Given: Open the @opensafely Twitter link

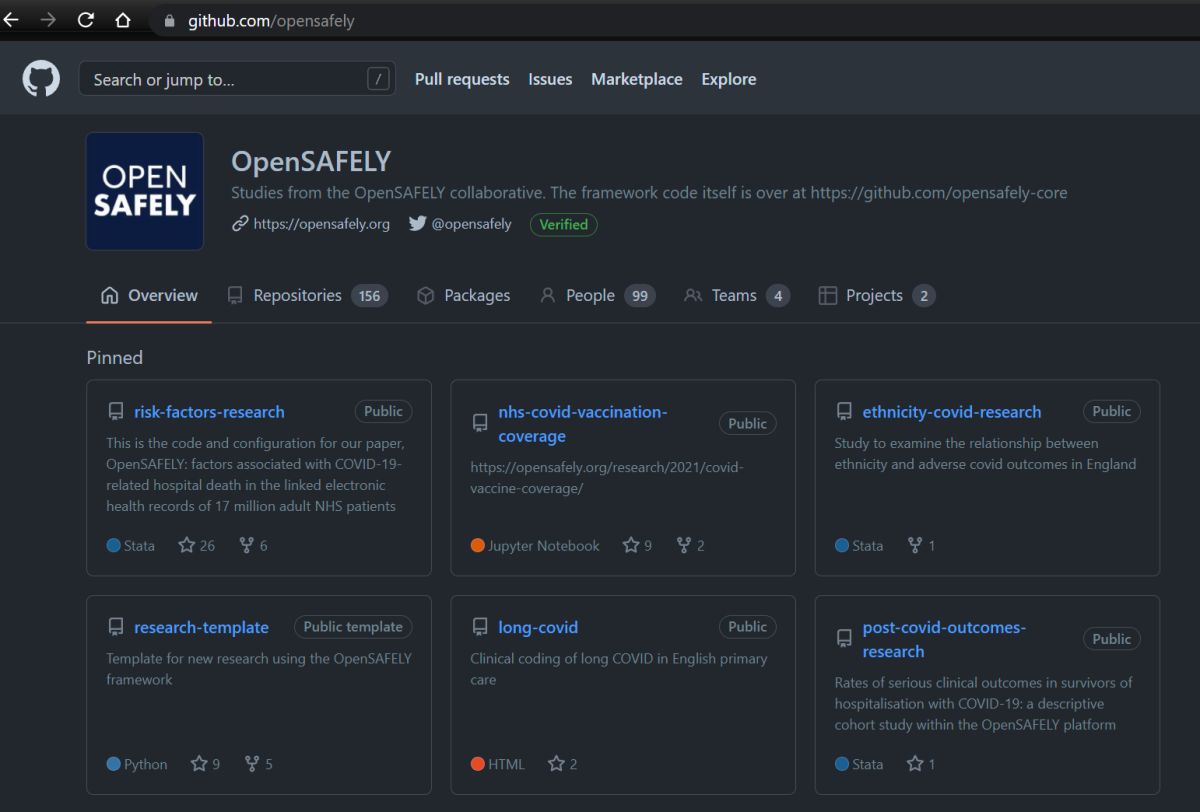Looking at the screenshot, I should pos(471,224).
